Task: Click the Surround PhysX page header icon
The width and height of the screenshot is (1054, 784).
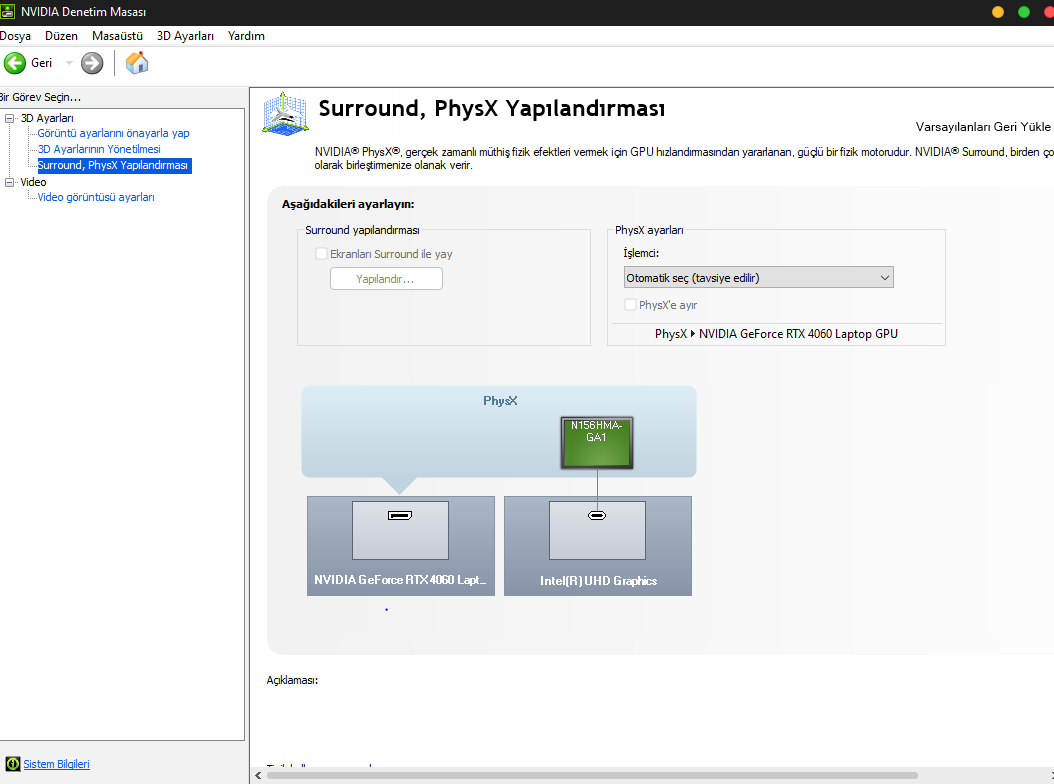Action: tap(286, 114)
